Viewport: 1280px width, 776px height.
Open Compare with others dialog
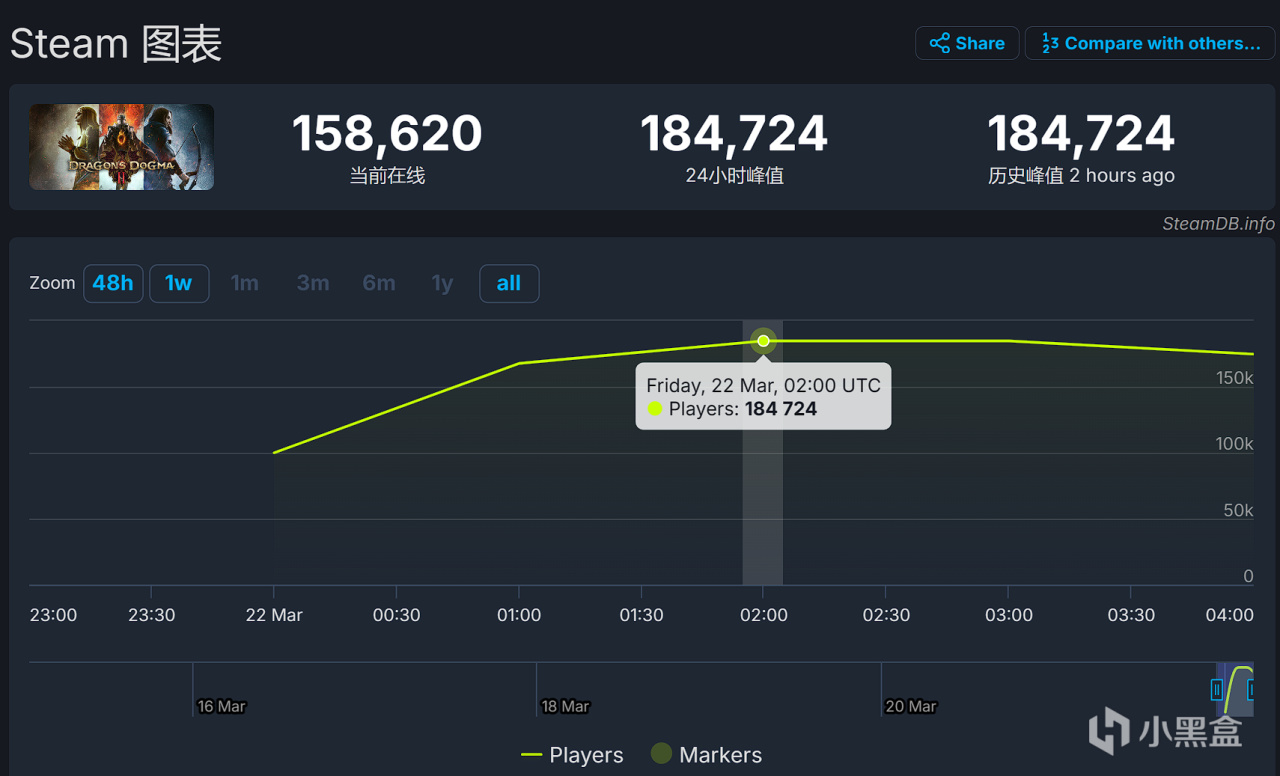click(x=1150, y=43)
